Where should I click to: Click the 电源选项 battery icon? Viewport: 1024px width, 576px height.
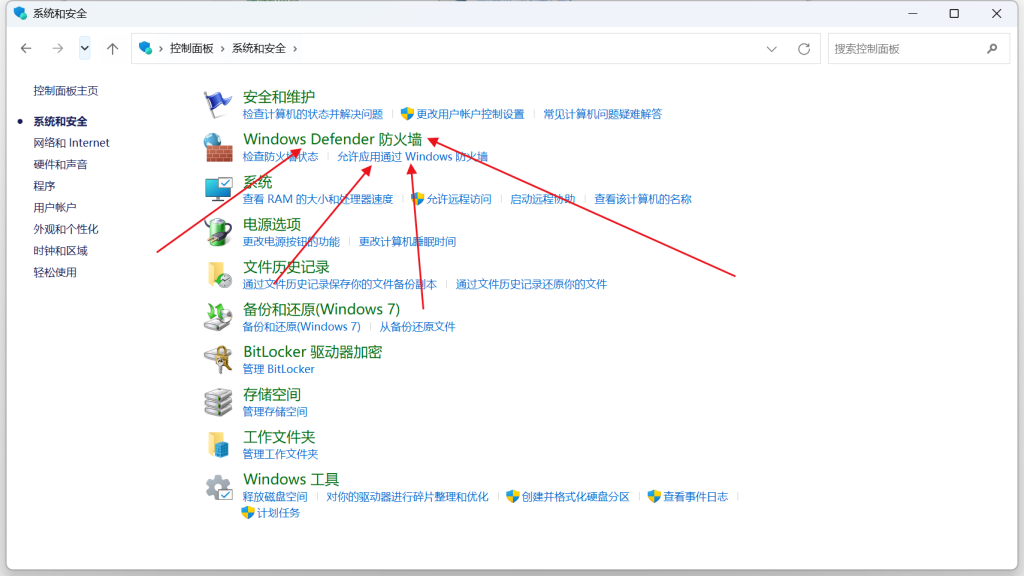tap(217, 232)
